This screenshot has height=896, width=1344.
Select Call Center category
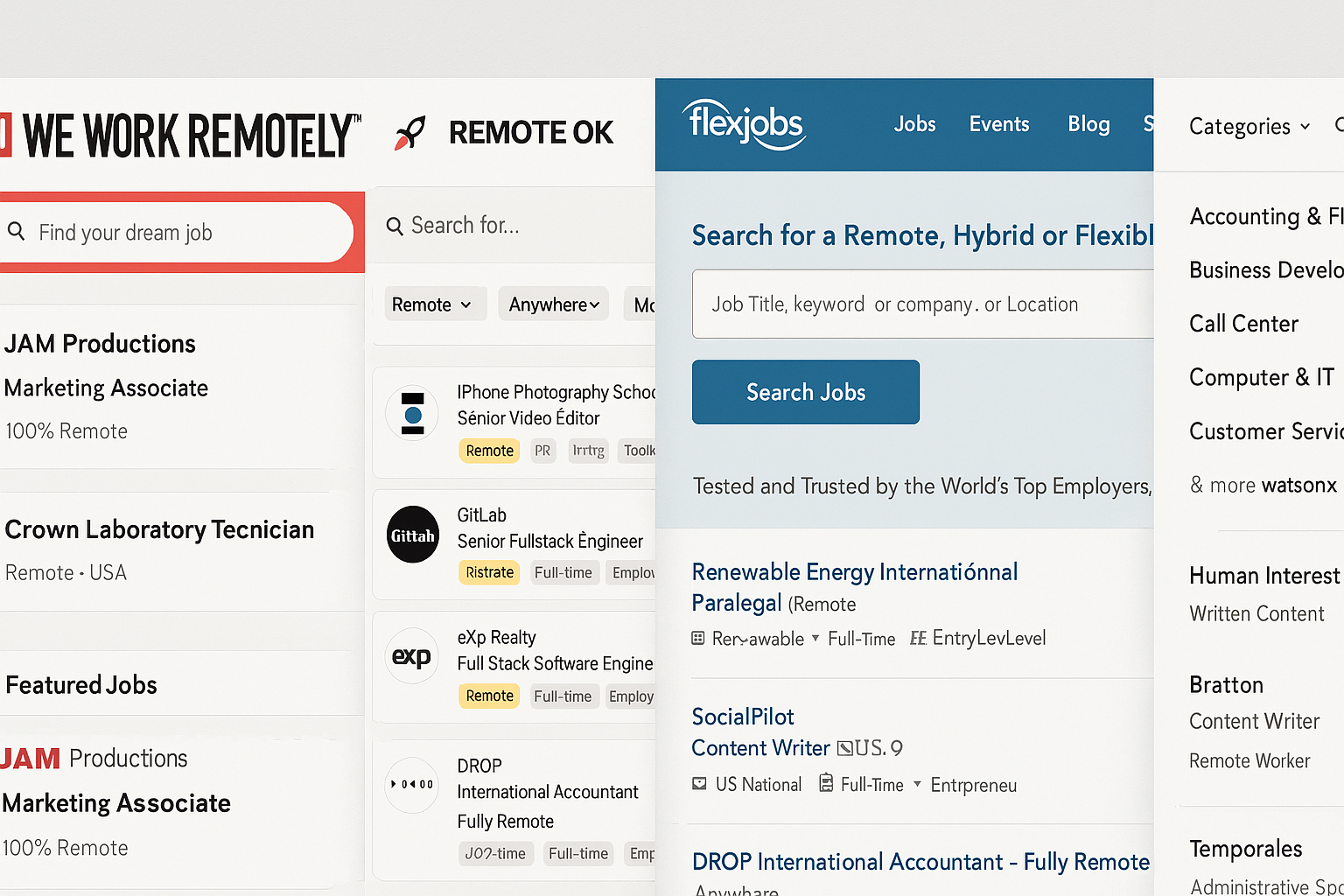[x=1243, y=324]
